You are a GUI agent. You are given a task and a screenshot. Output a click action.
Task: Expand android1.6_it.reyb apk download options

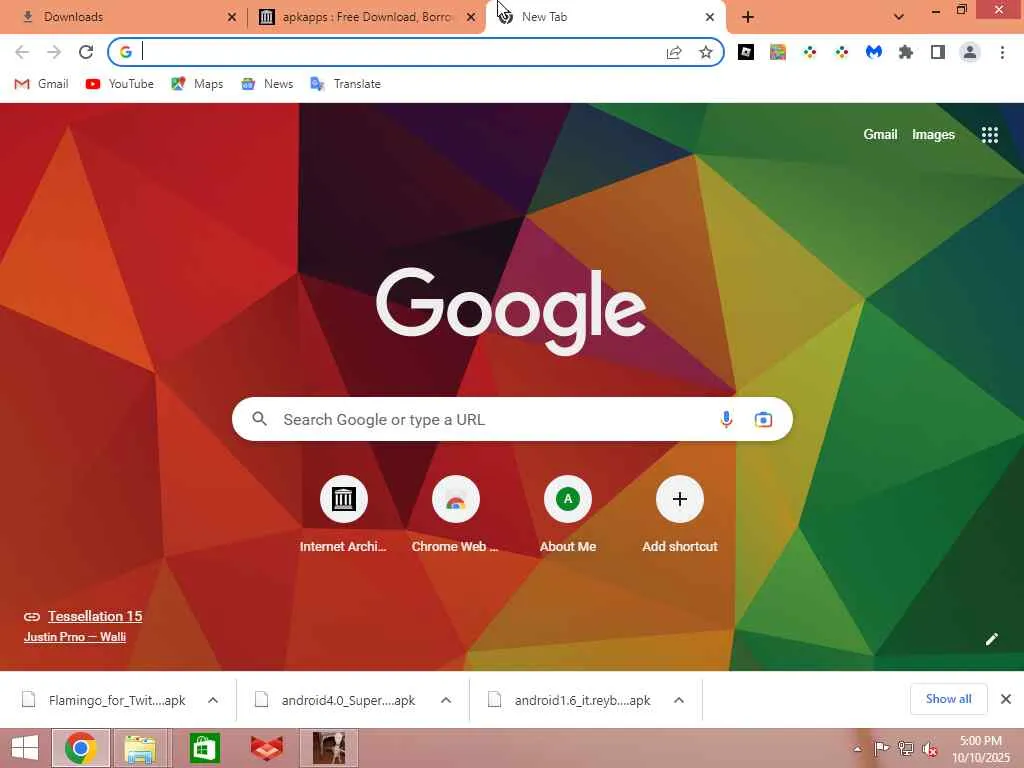[x=679, y=700]
